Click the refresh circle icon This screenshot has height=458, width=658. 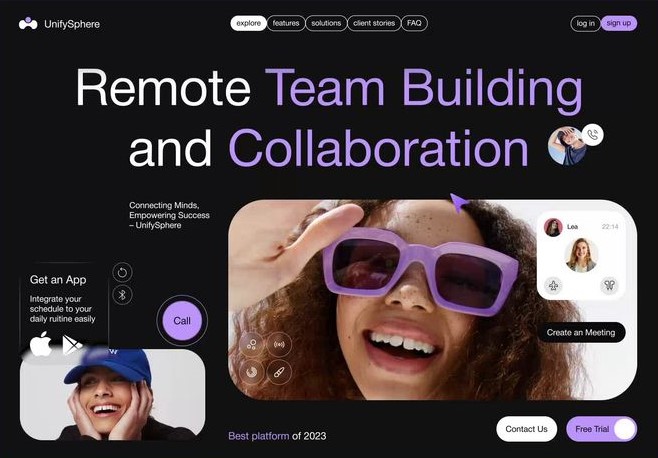click(122, 272)
